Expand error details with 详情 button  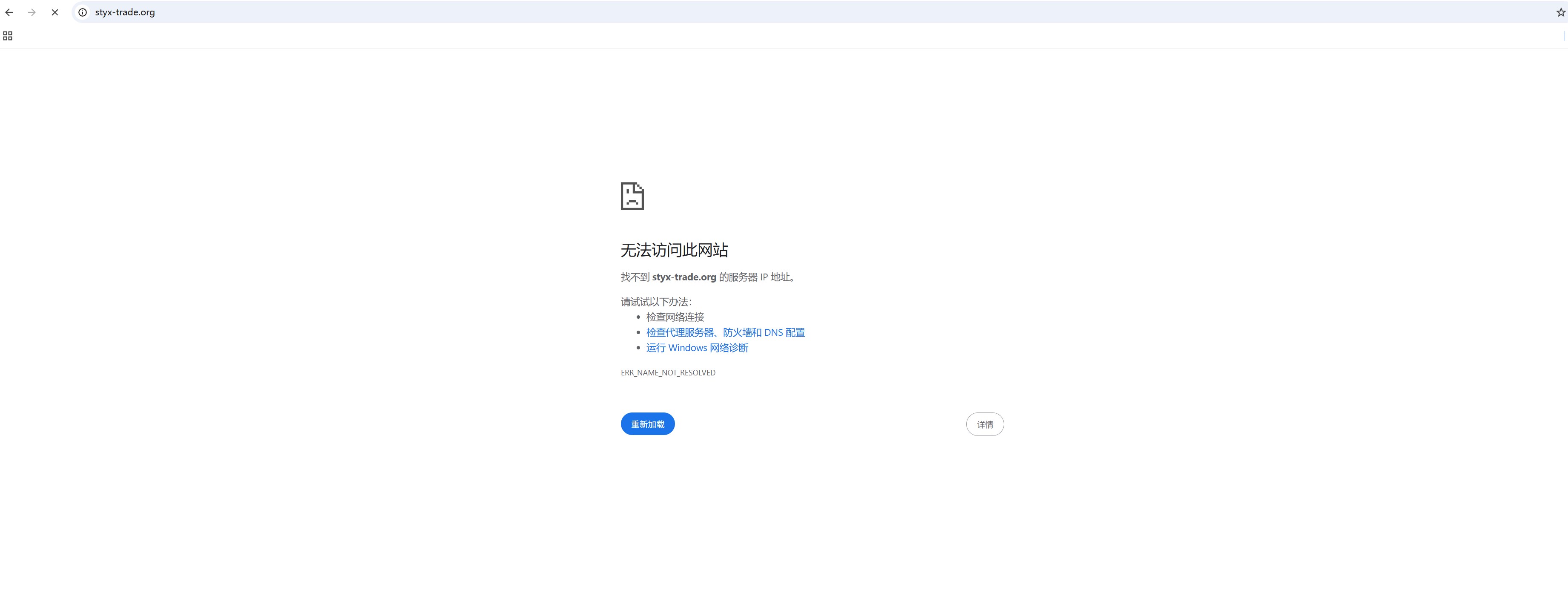984,425
